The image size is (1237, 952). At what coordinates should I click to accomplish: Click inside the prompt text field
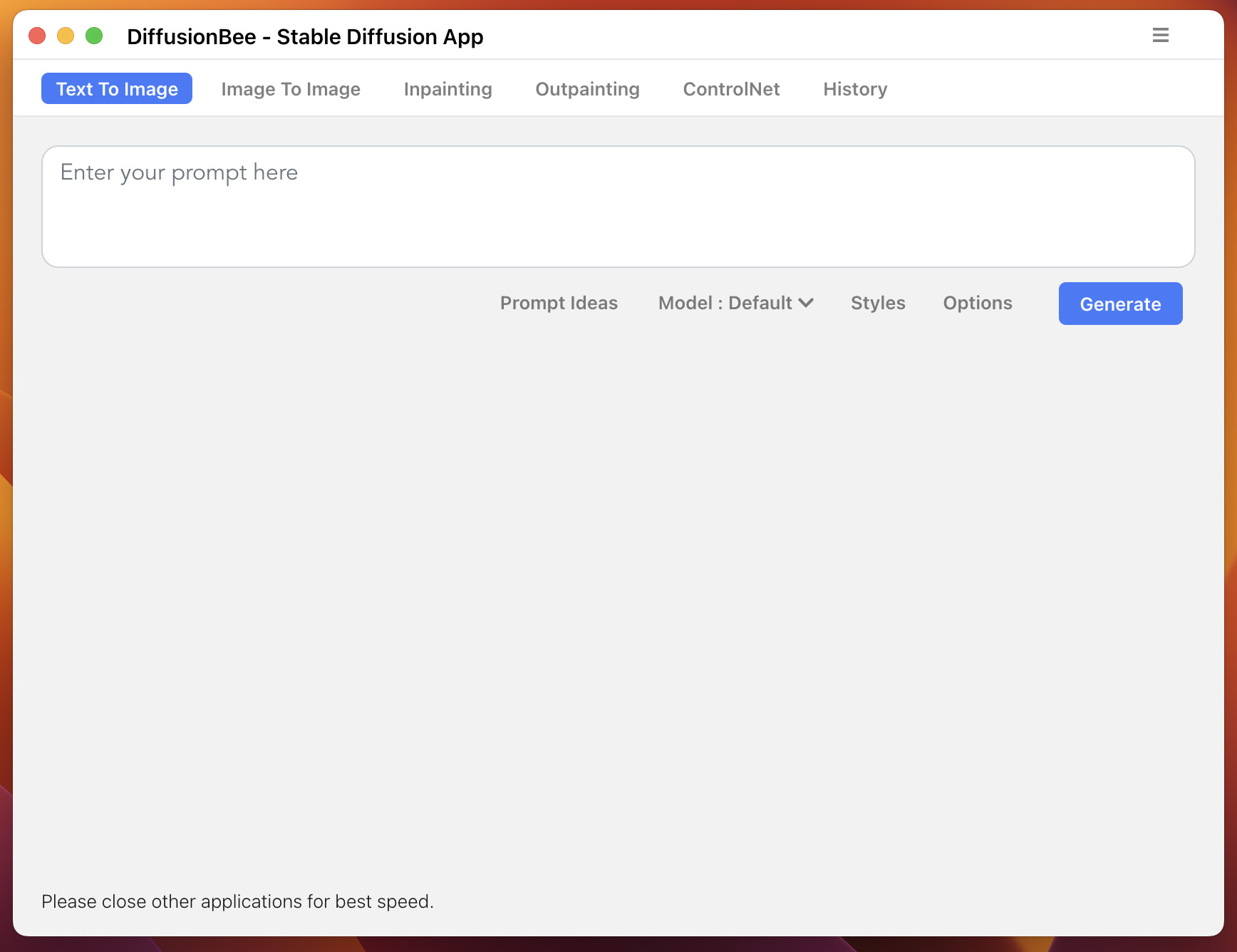click(617, 207)
